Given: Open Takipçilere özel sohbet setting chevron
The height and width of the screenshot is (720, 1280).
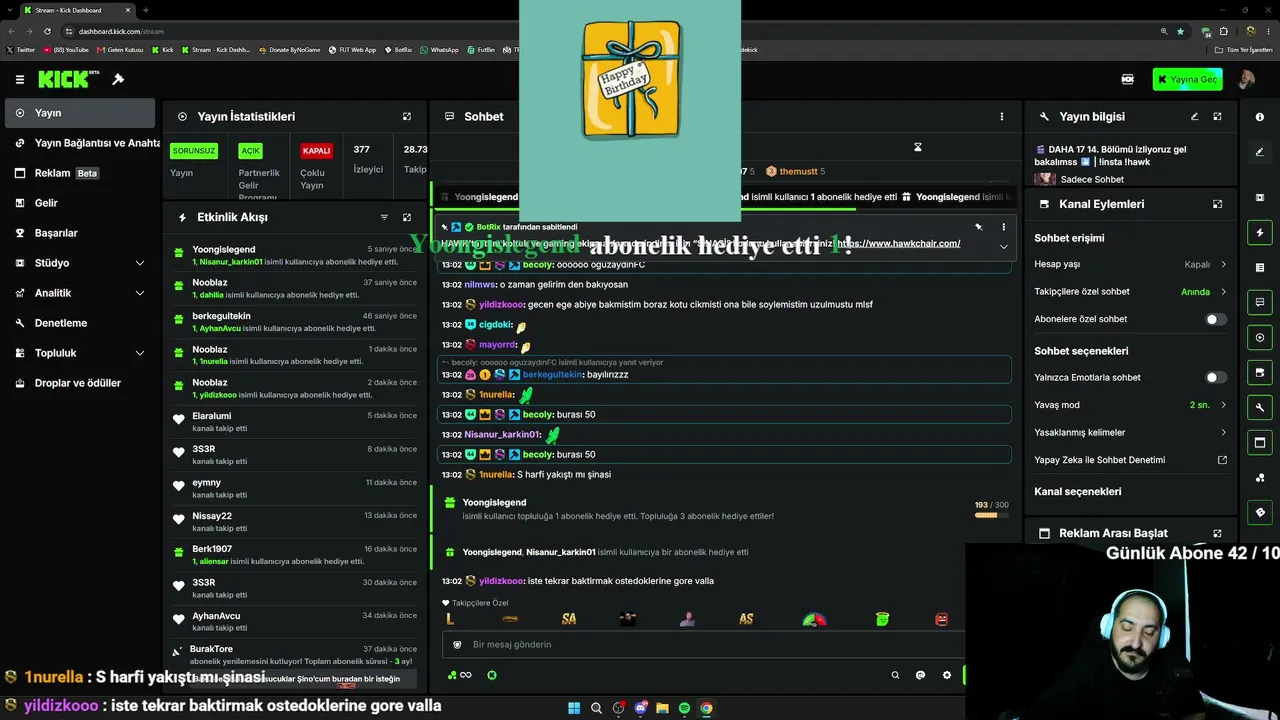Looking at the screenshot, I should tap(1223, 292).
